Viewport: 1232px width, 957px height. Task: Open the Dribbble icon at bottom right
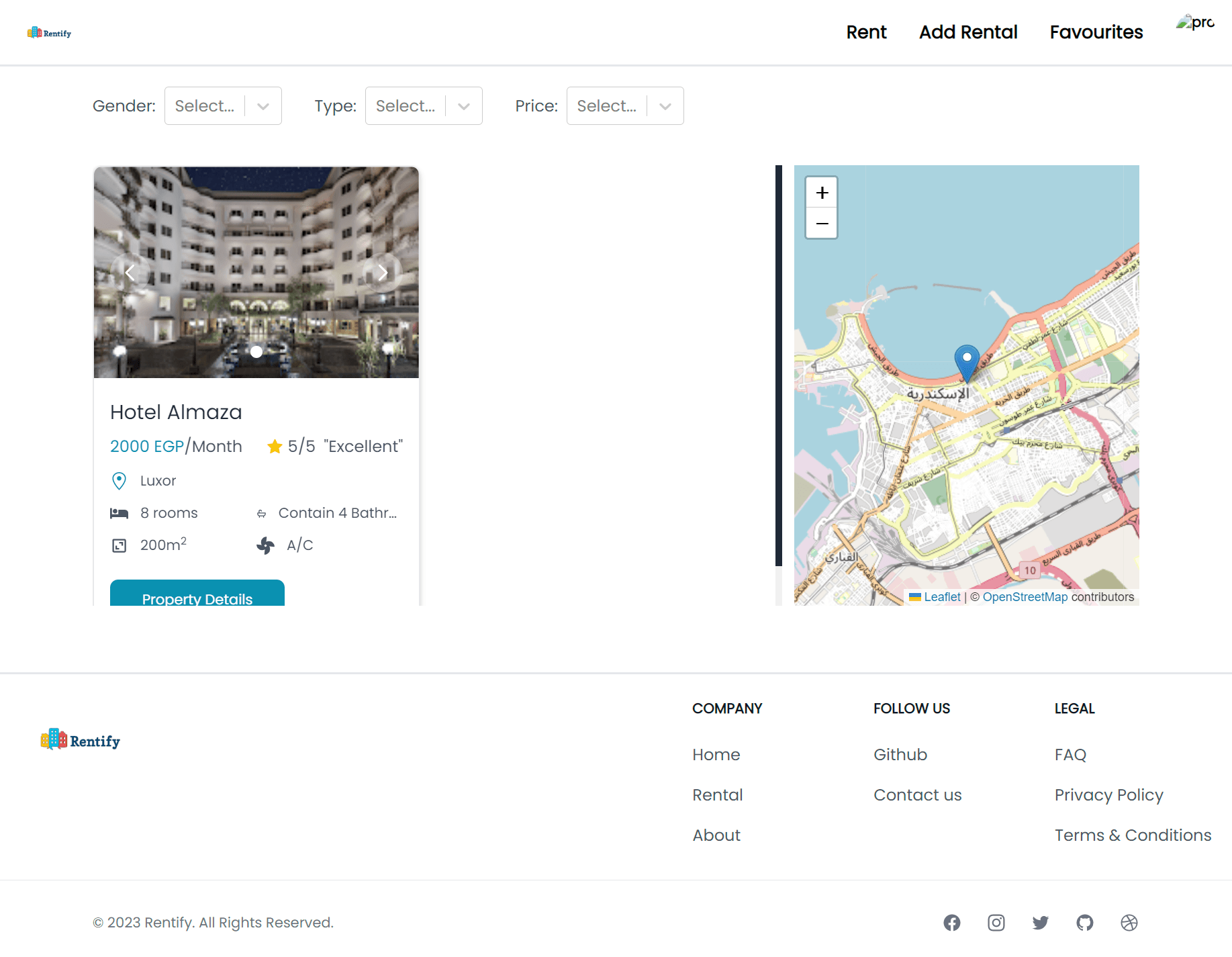click(x=1129, y=923)
